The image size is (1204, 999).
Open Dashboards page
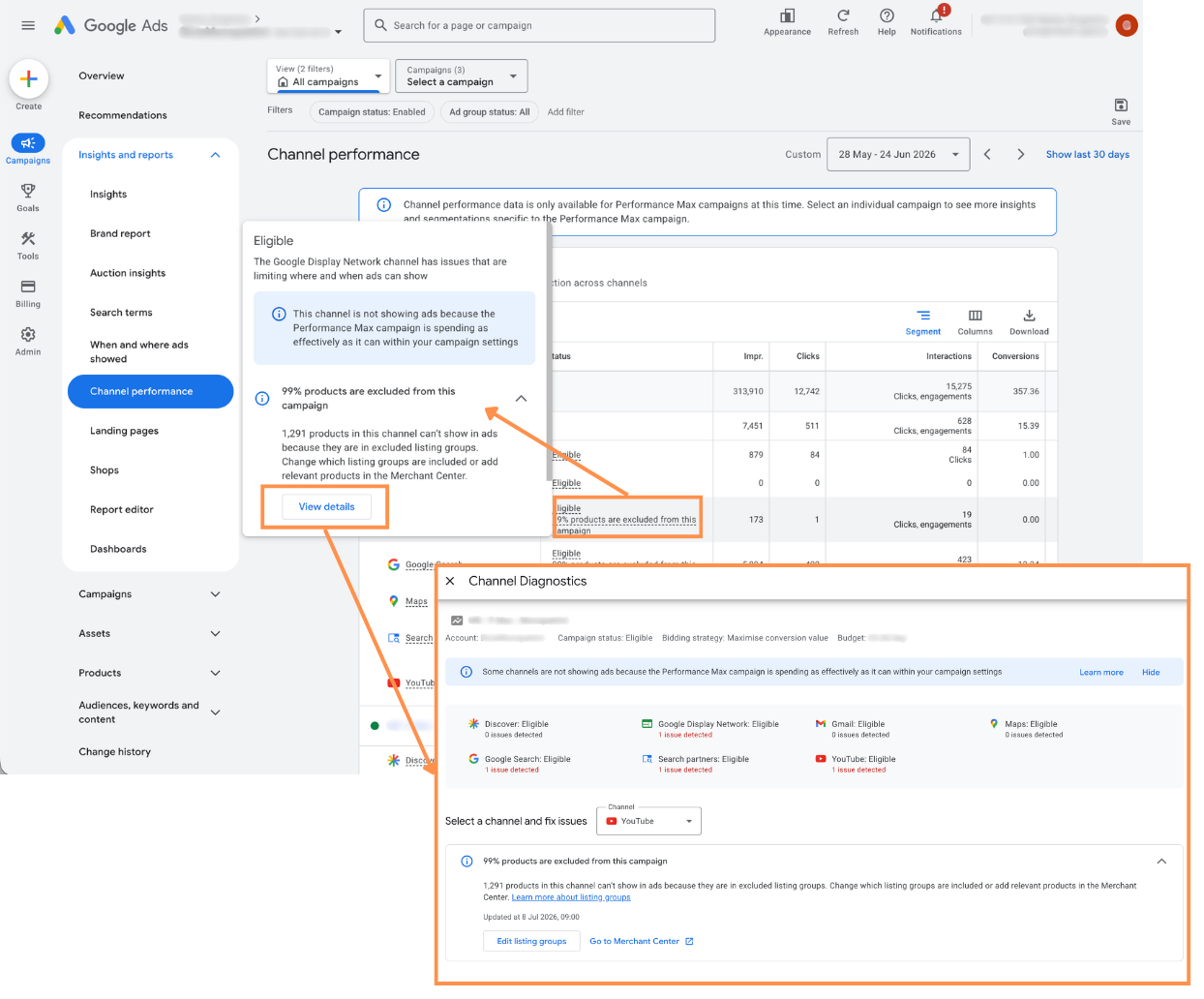click(x=118, y=549)
